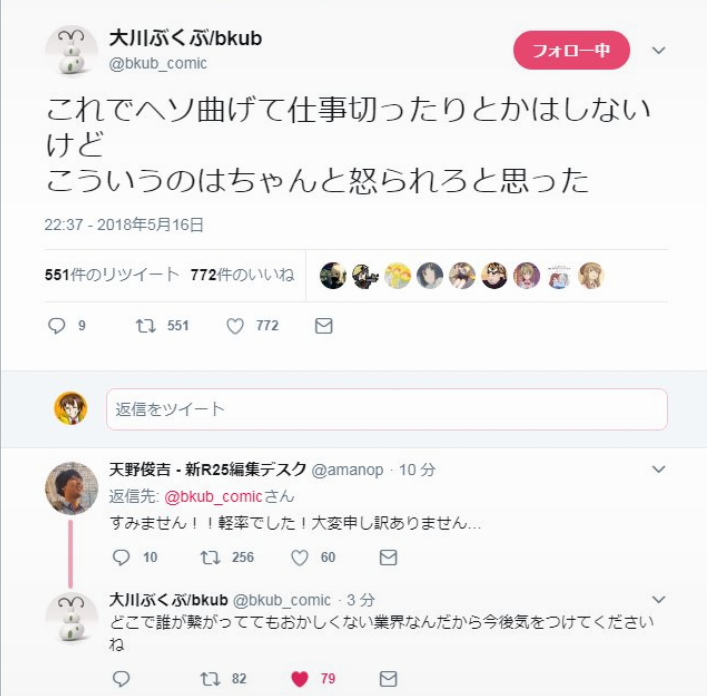Expand options chevron on bkub's bottom reply
This screenshot has height=696, width=707.
659,599
